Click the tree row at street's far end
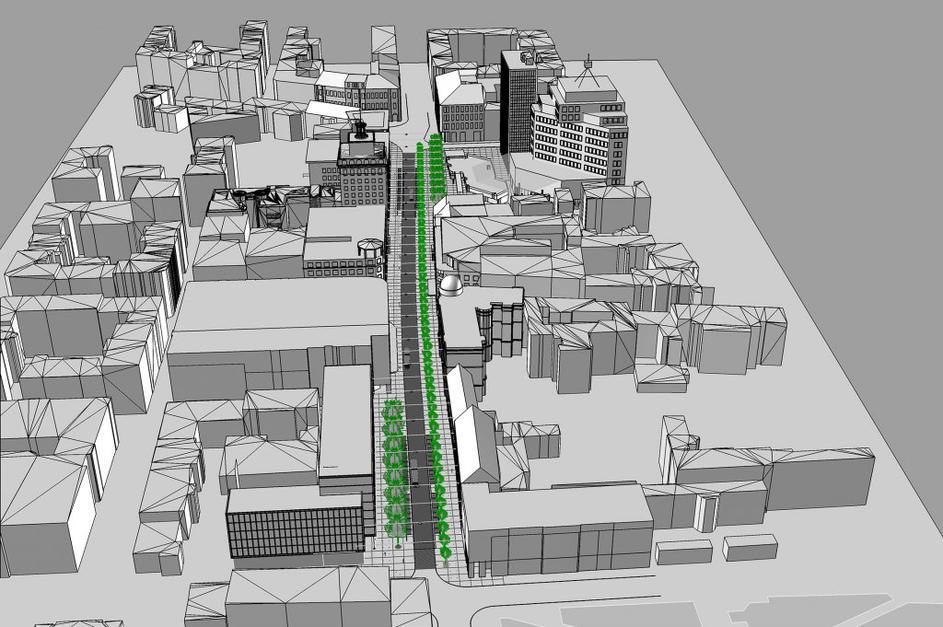943x627 pixels. pyautogui.click(x=435, y=160)
